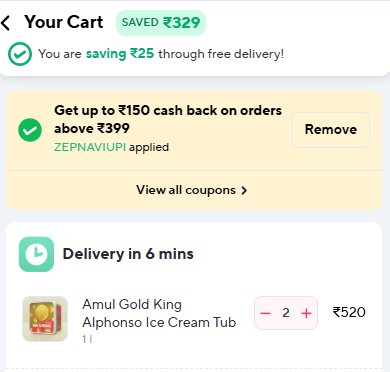This screenshot has width=390, height=372.
Task: Open View all coupons
Action: coord(192,190)
